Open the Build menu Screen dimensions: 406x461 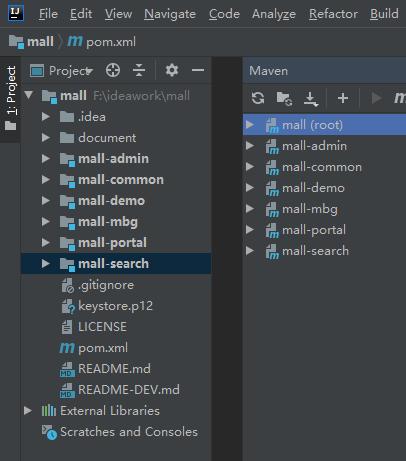[384, 14]
